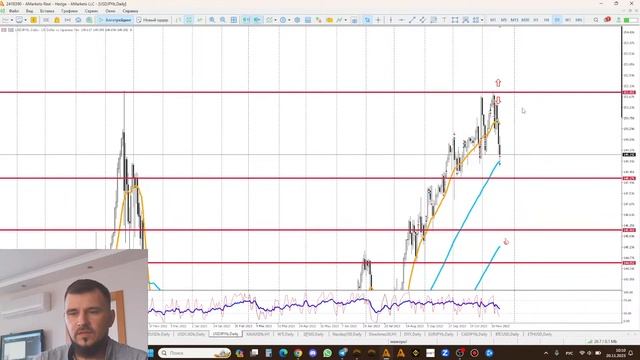
Task: Switch chart to line display mode
Action: point(200,20)
